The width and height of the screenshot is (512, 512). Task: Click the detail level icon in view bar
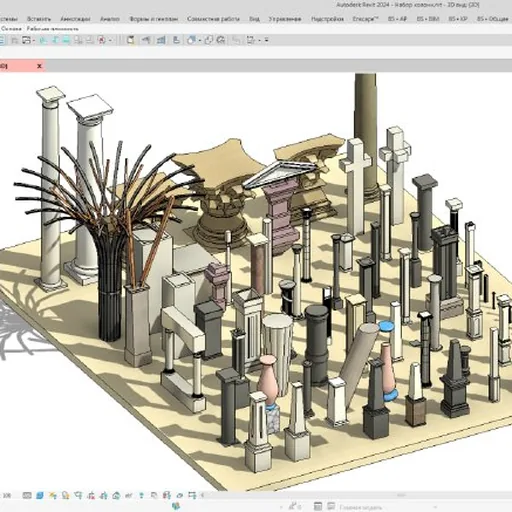(x=27, y=495)
